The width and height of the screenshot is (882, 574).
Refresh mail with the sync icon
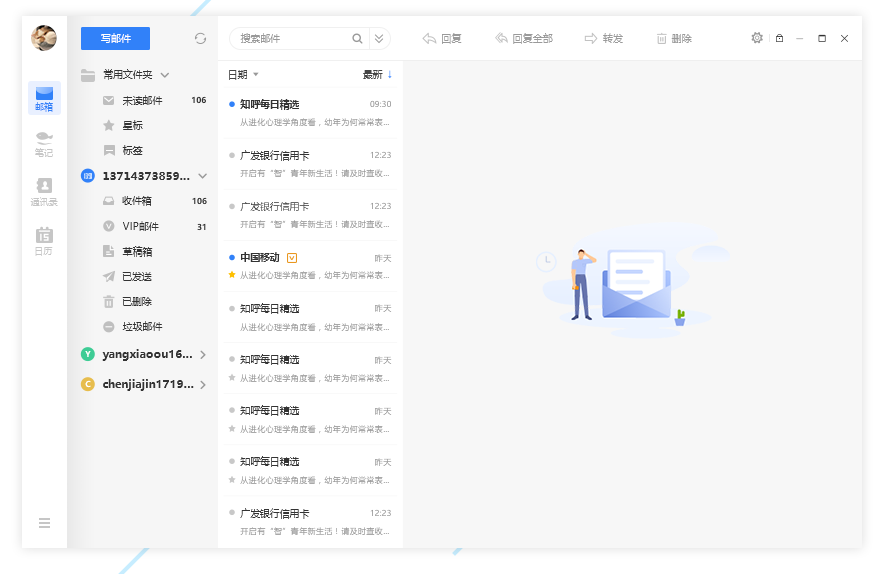tap(200, 38)
